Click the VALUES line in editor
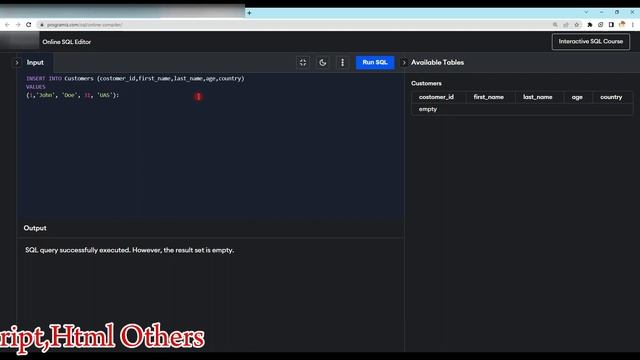Screen dimensions: 640x360 (36, 87)
